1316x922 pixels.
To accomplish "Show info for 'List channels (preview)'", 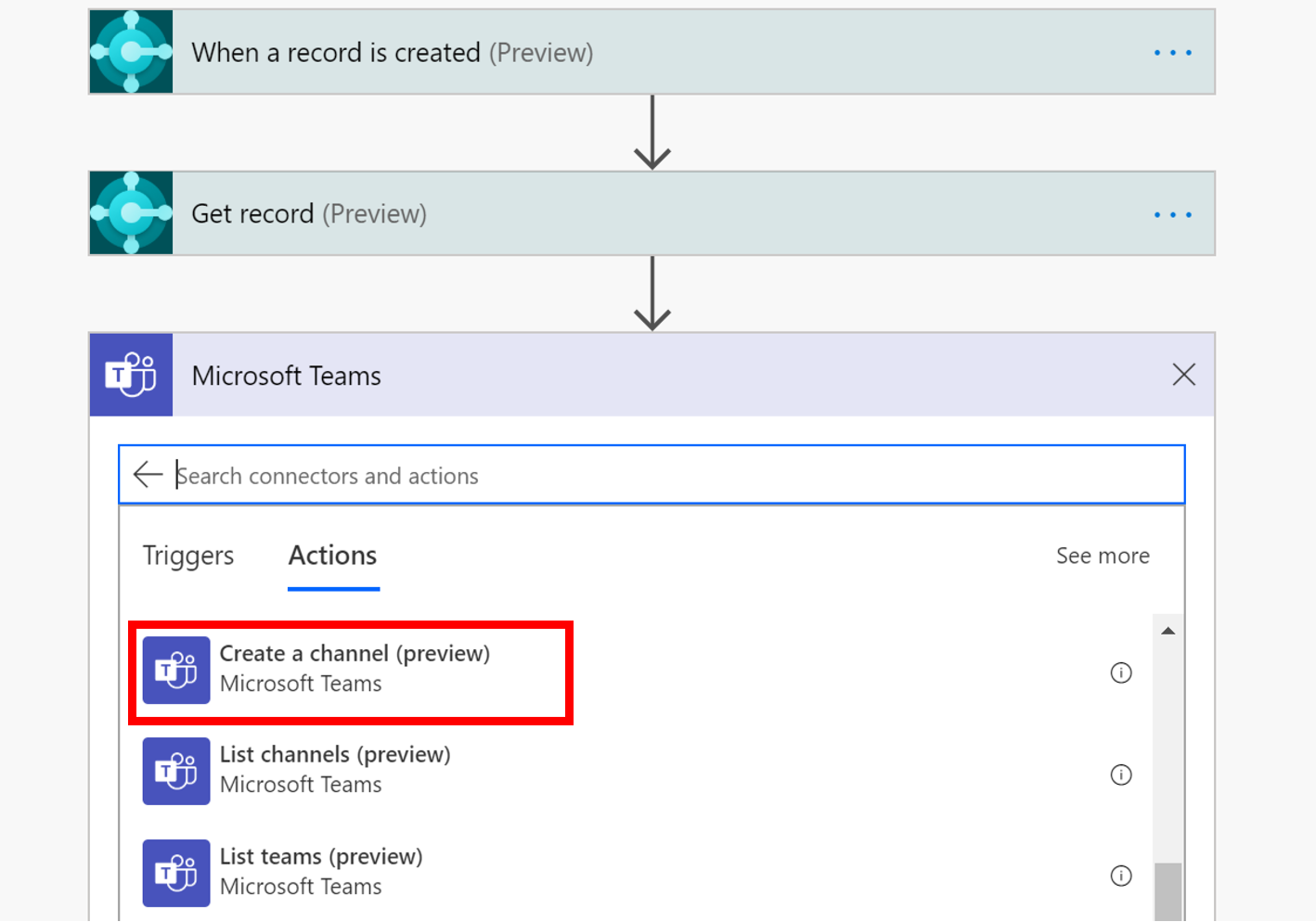I will click(1121, 775).
